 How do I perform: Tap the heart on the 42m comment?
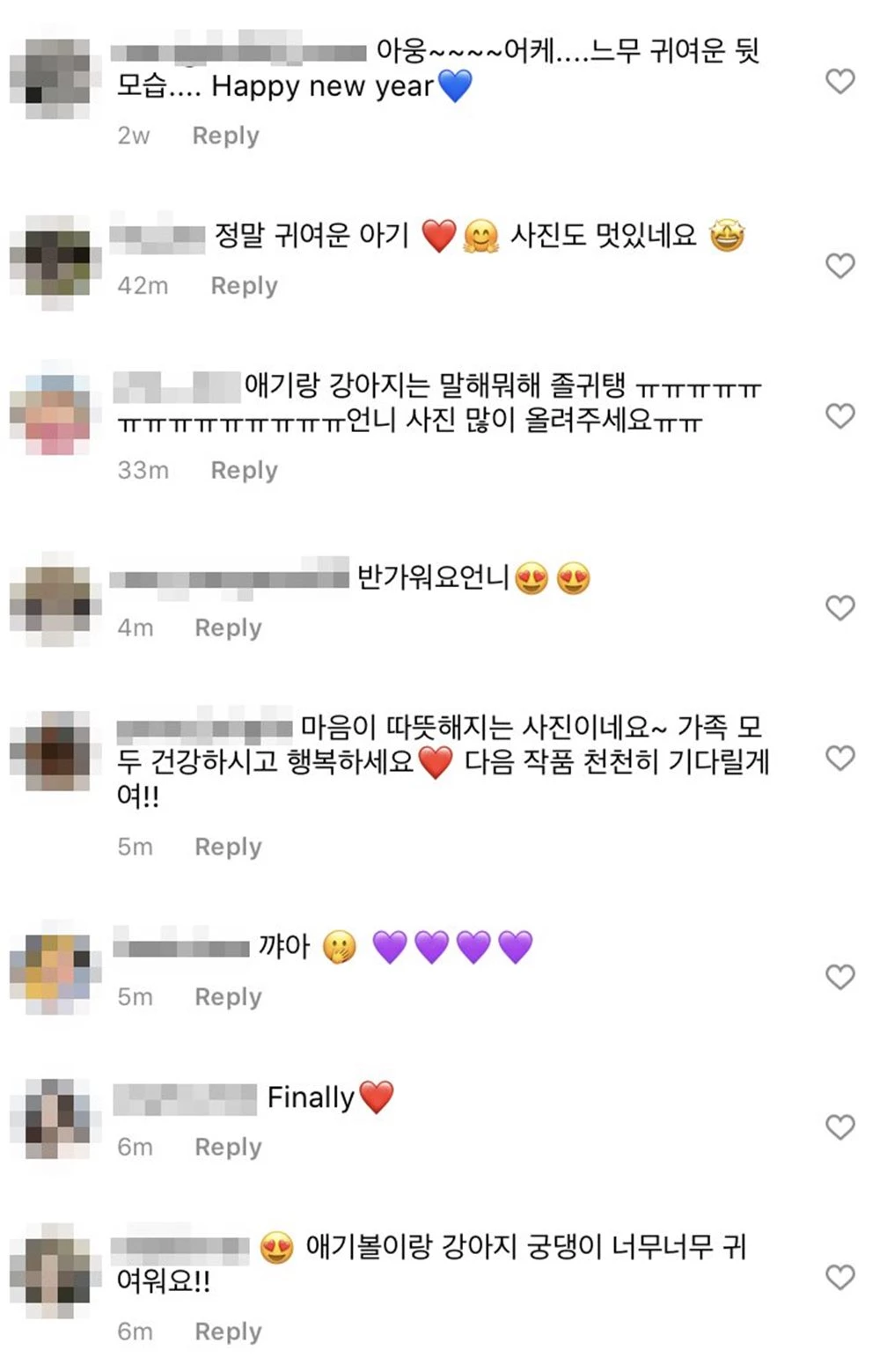840,266
